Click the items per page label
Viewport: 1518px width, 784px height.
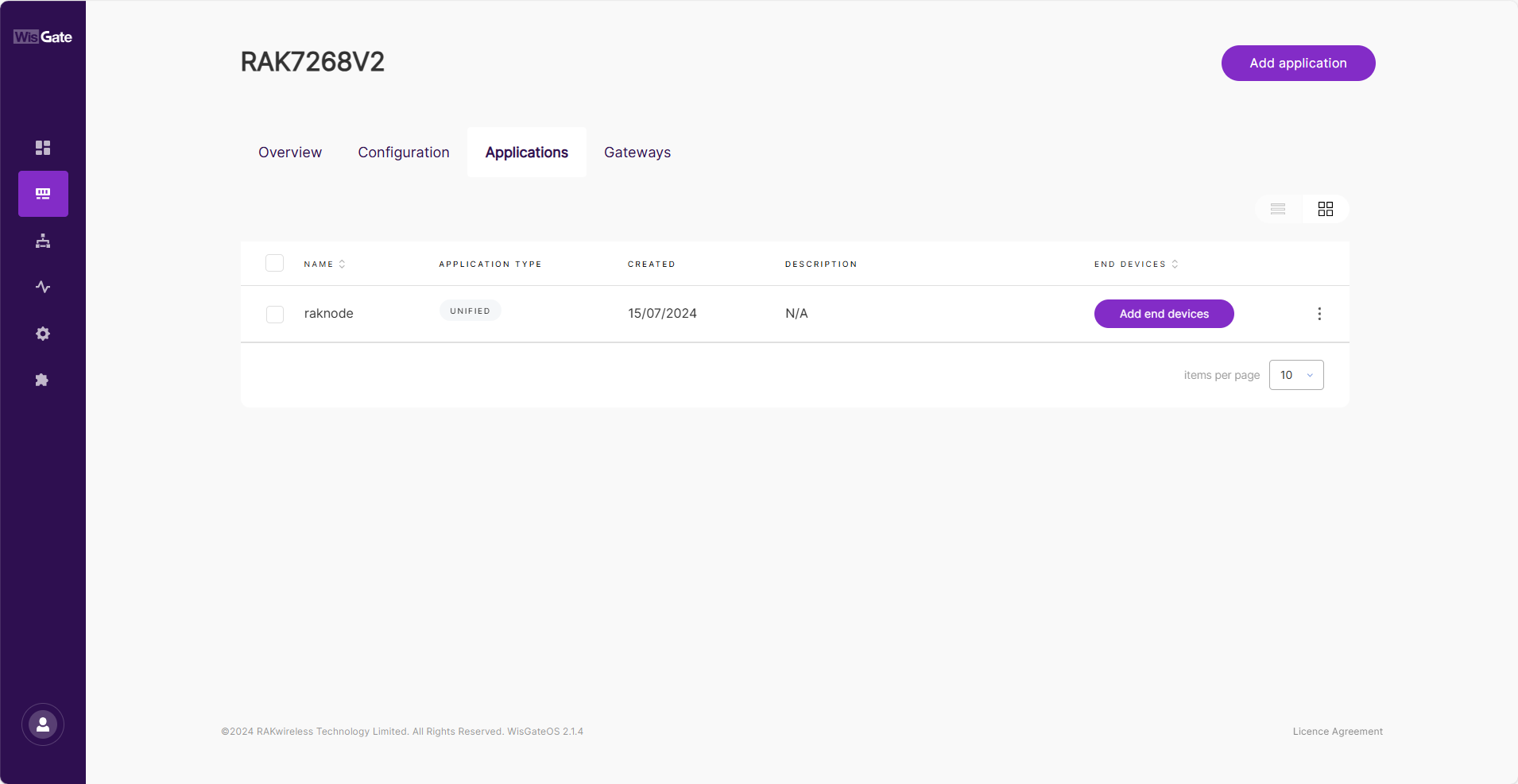(x=1222, y=375)
